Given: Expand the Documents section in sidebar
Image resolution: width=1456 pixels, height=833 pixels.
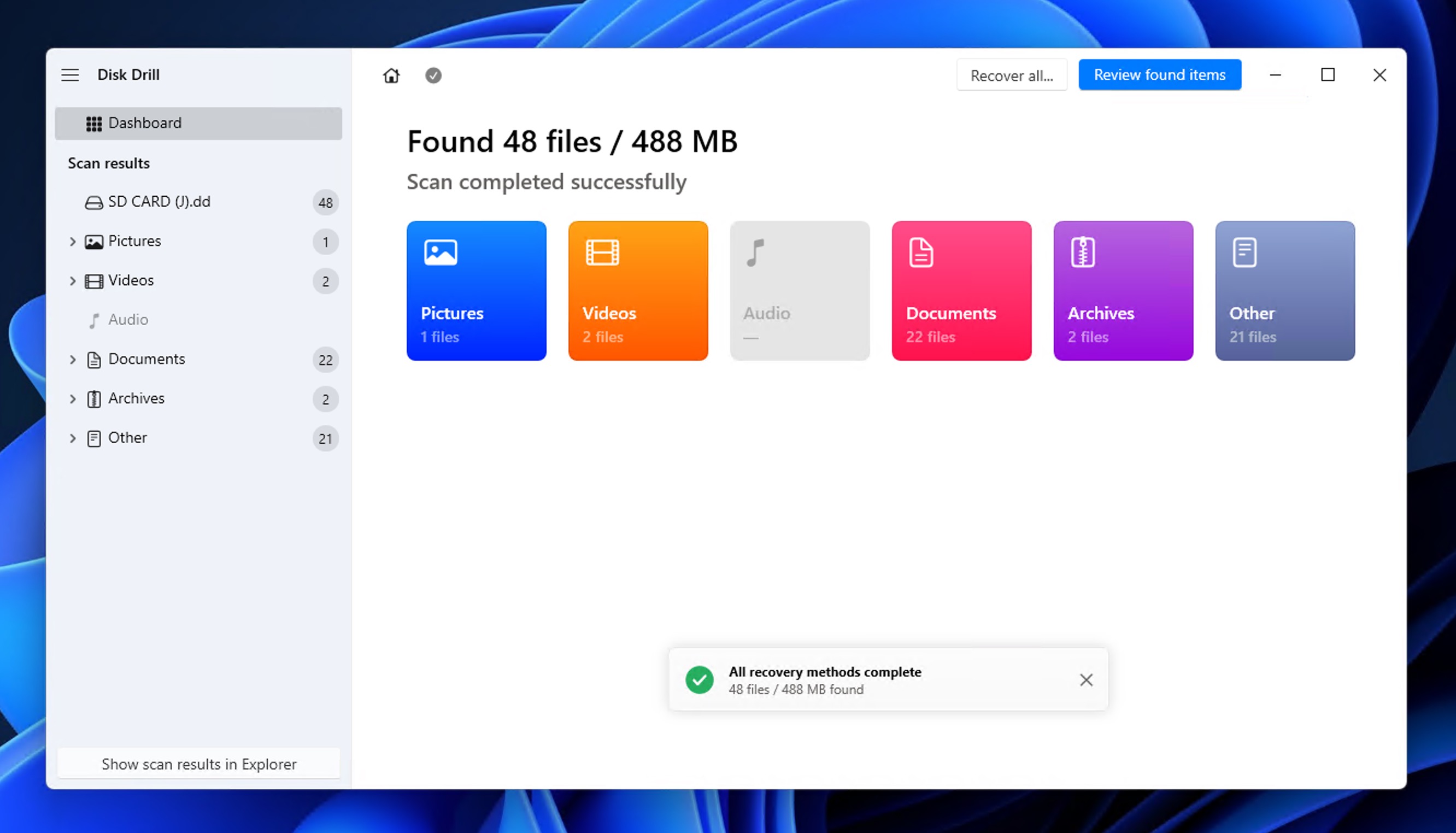Looking at the screenshot, I should [x=73, y=359].
